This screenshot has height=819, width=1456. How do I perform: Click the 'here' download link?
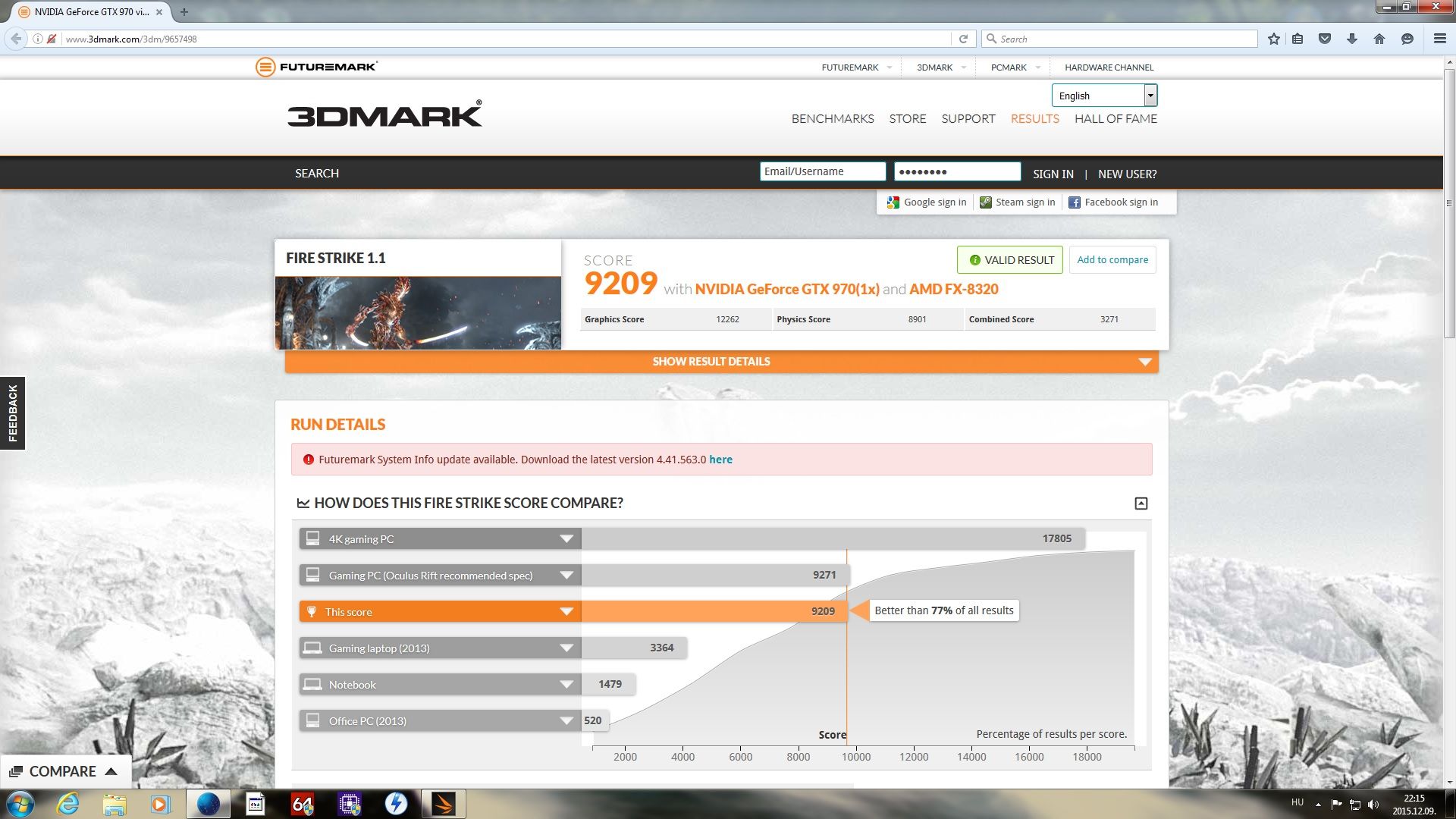pyautogui.click(x=720, y=460)
